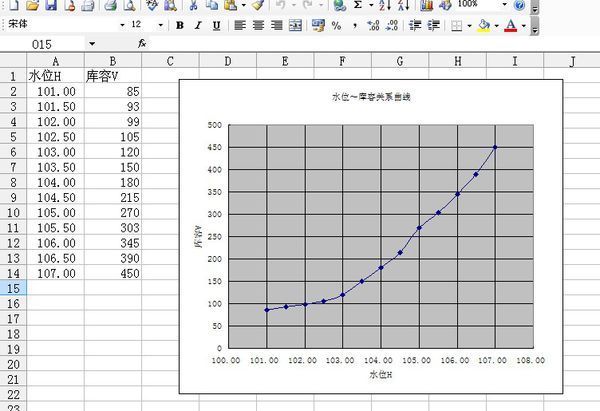Toggle bold formatting
The image size is (600, 411).
point(179,26)
